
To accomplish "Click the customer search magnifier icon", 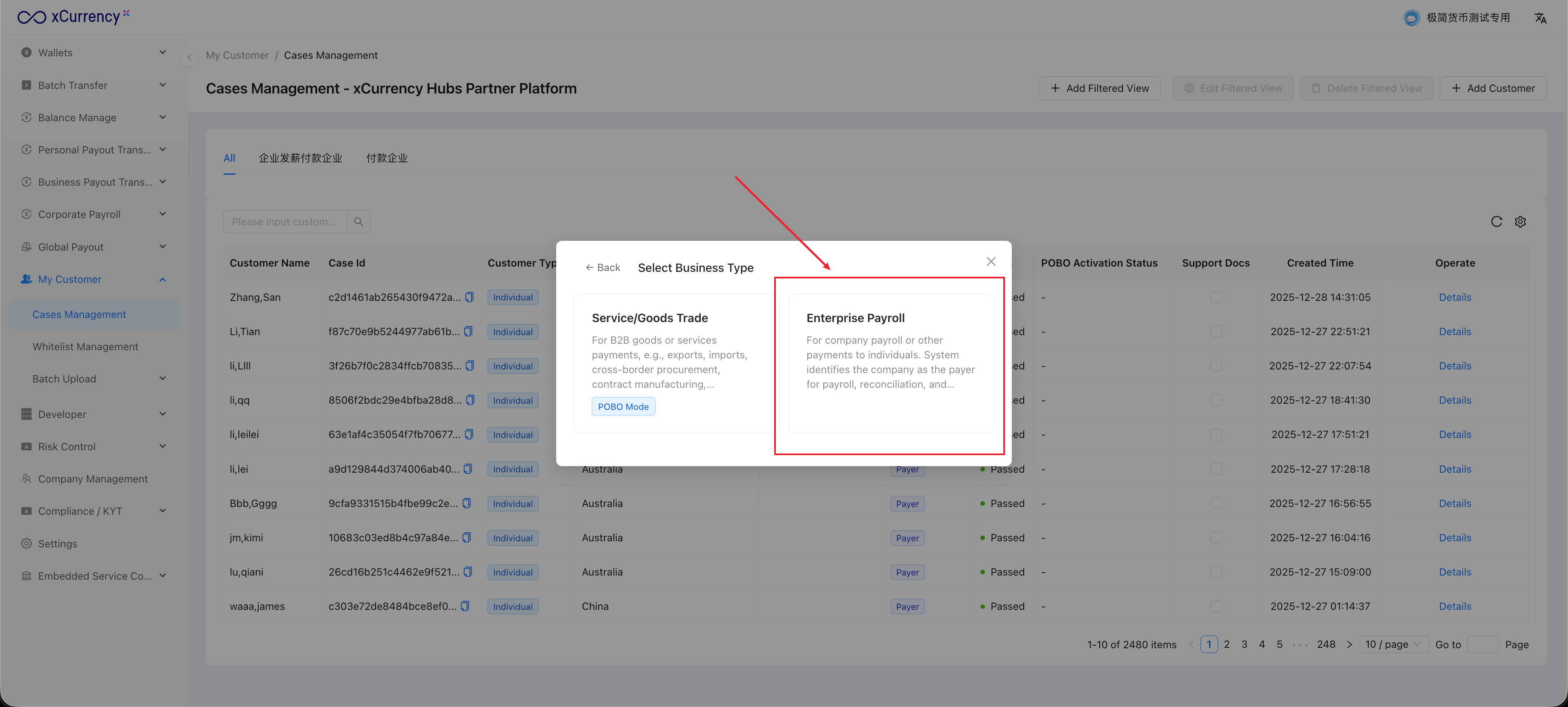I will (x=359, y=222).
